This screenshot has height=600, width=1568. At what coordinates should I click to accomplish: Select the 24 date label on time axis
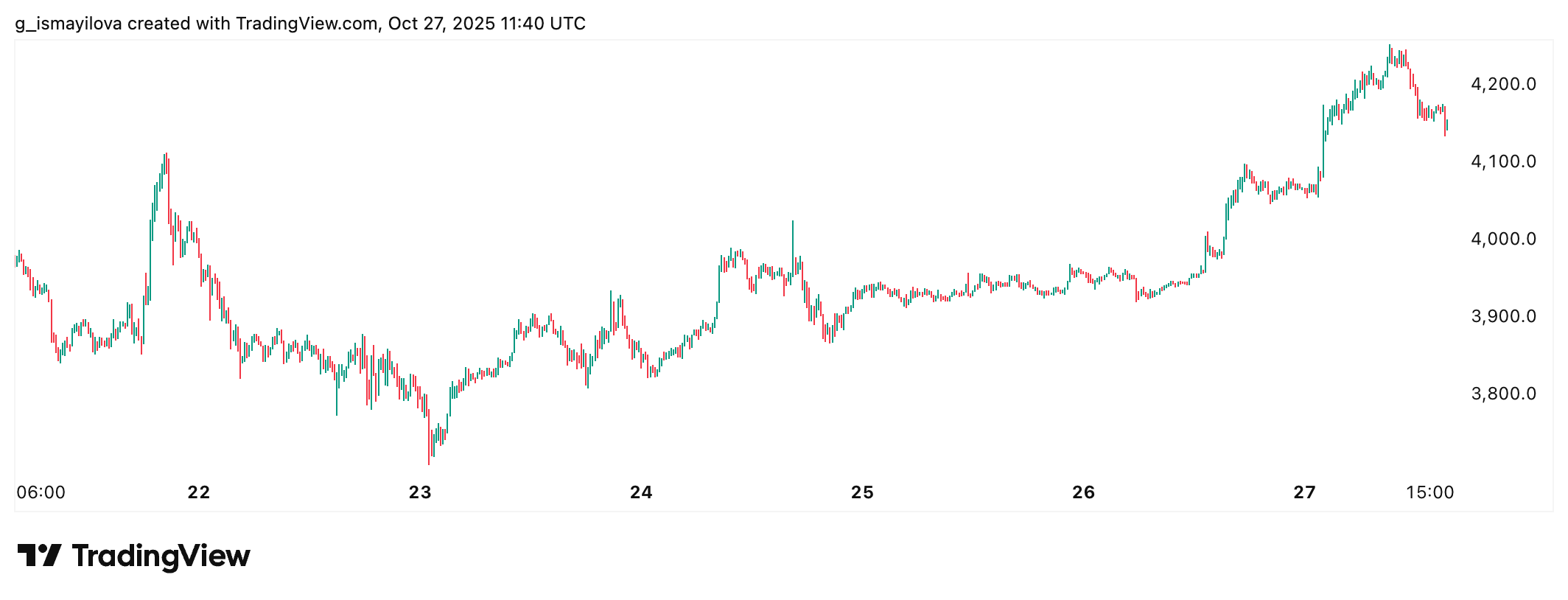point(641,492)
